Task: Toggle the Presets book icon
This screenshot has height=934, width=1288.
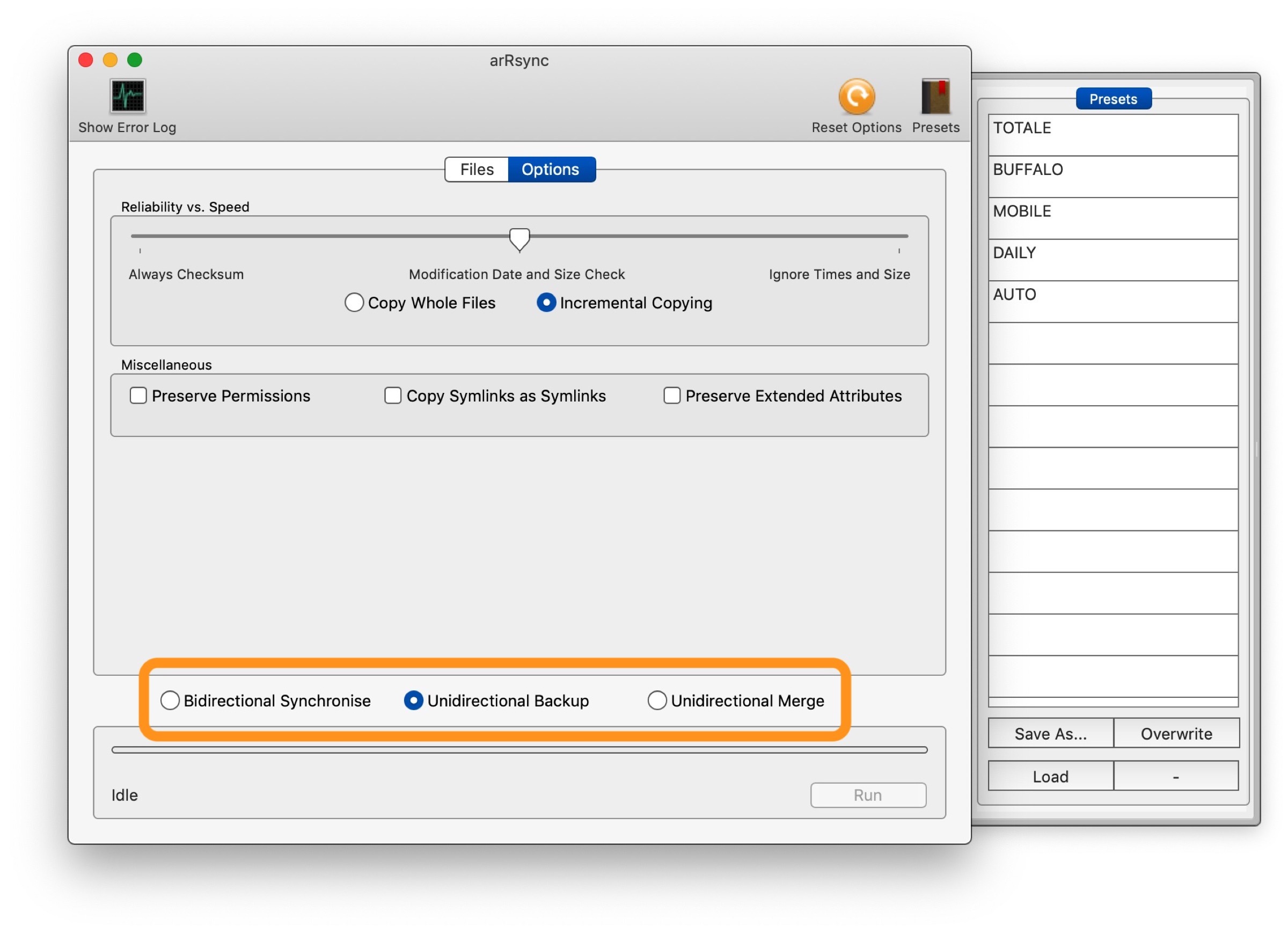Action: click(x=935, y=96)
